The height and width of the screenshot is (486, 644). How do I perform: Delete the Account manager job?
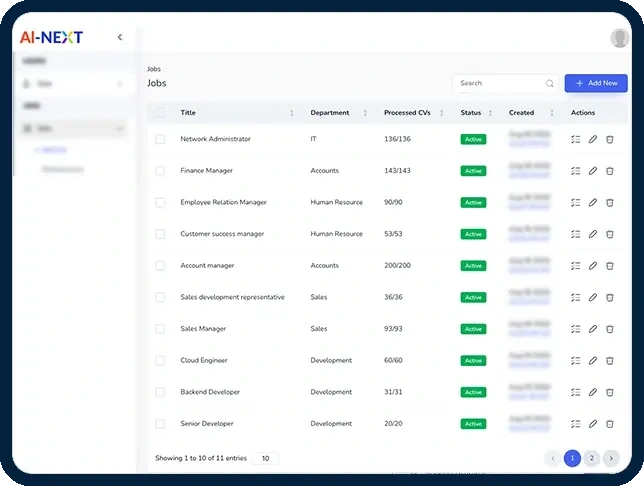point(610,266)
